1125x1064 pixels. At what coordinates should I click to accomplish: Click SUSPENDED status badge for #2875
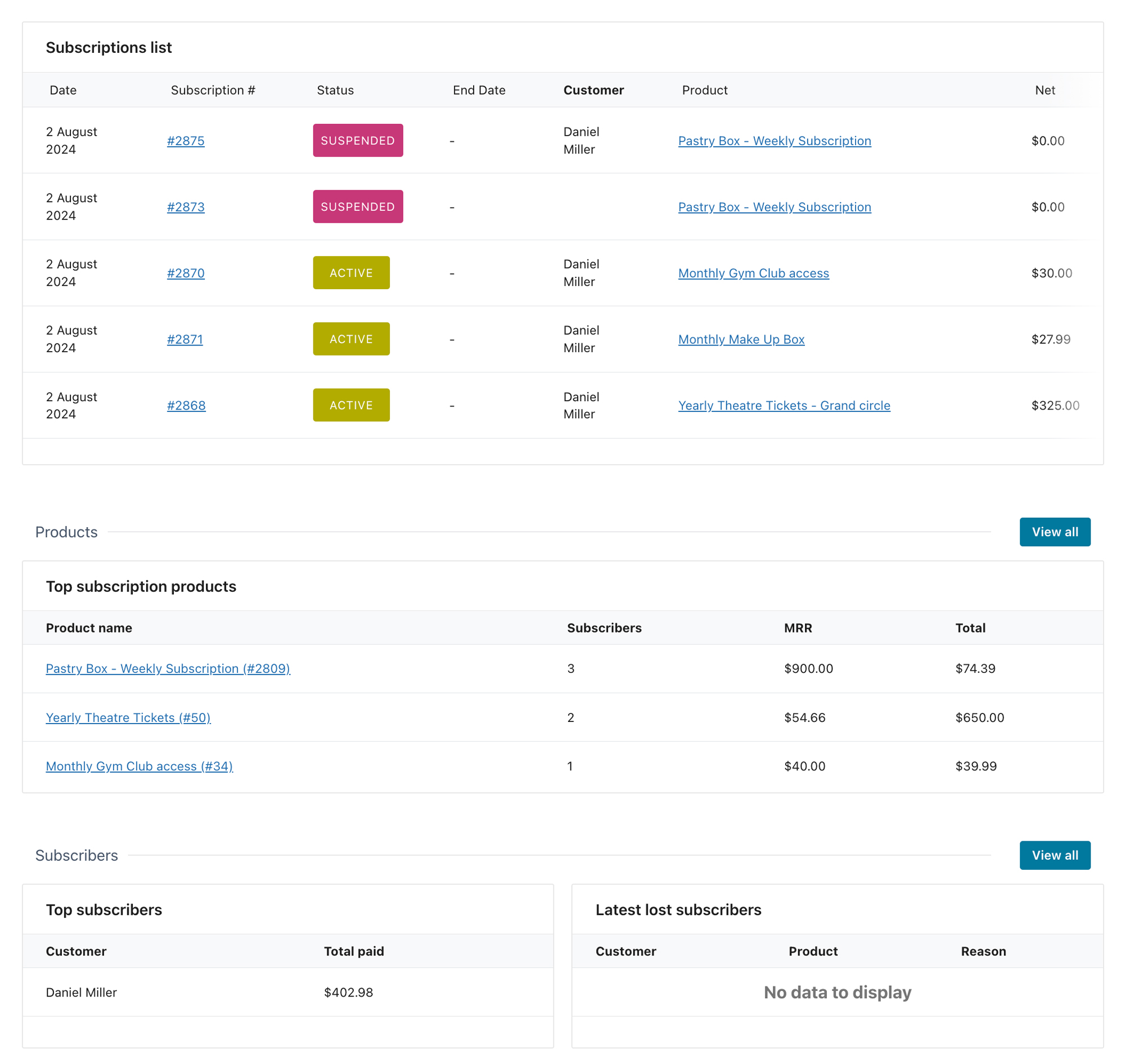click(x=358, y=141)
